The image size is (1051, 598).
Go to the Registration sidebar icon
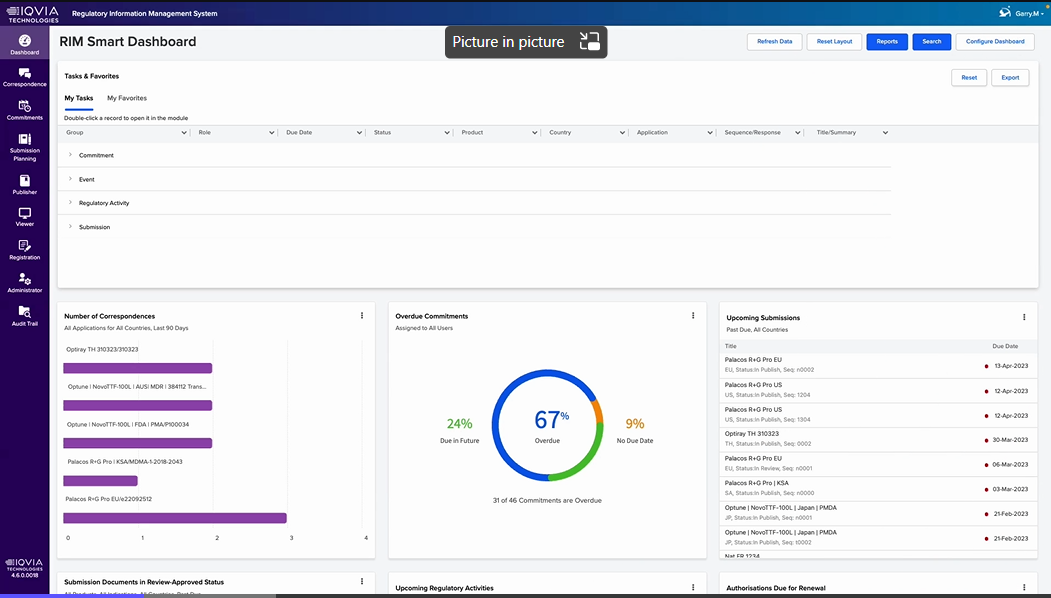tap(24, 247)
